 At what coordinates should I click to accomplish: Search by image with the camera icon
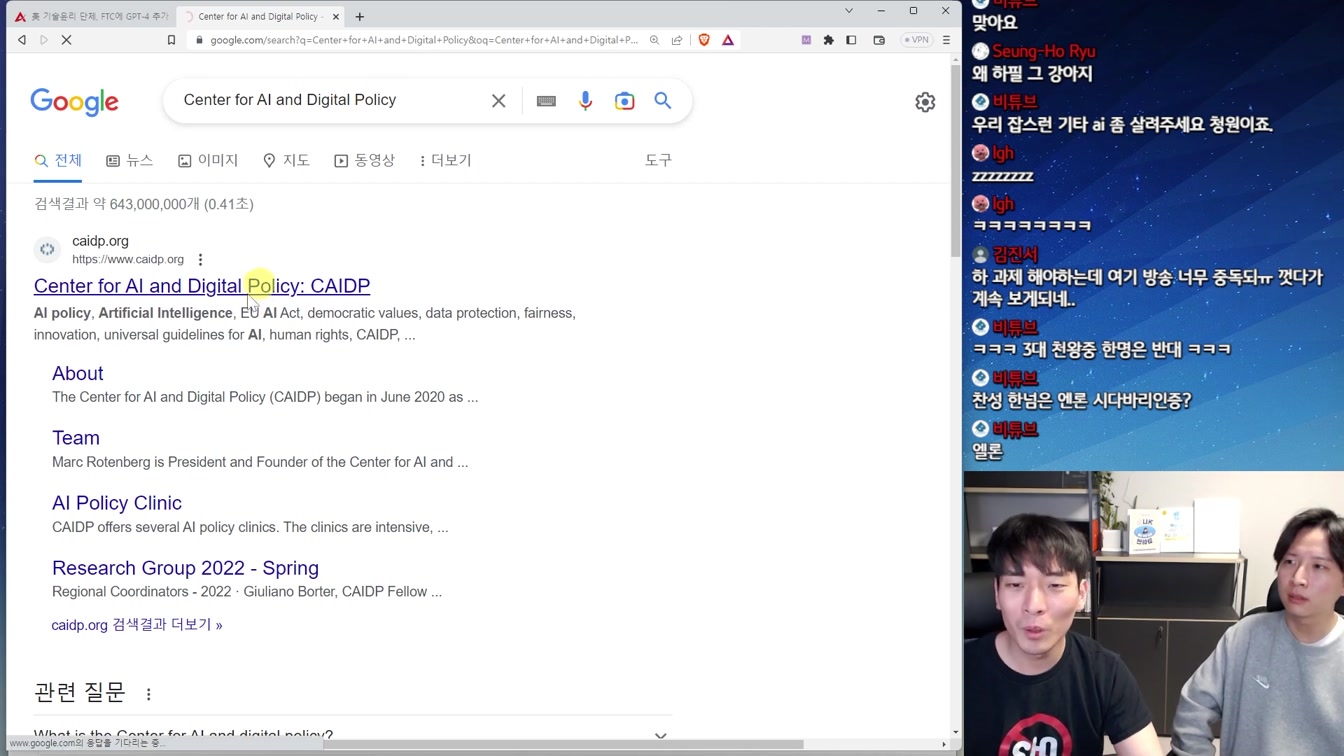point(625,101)
